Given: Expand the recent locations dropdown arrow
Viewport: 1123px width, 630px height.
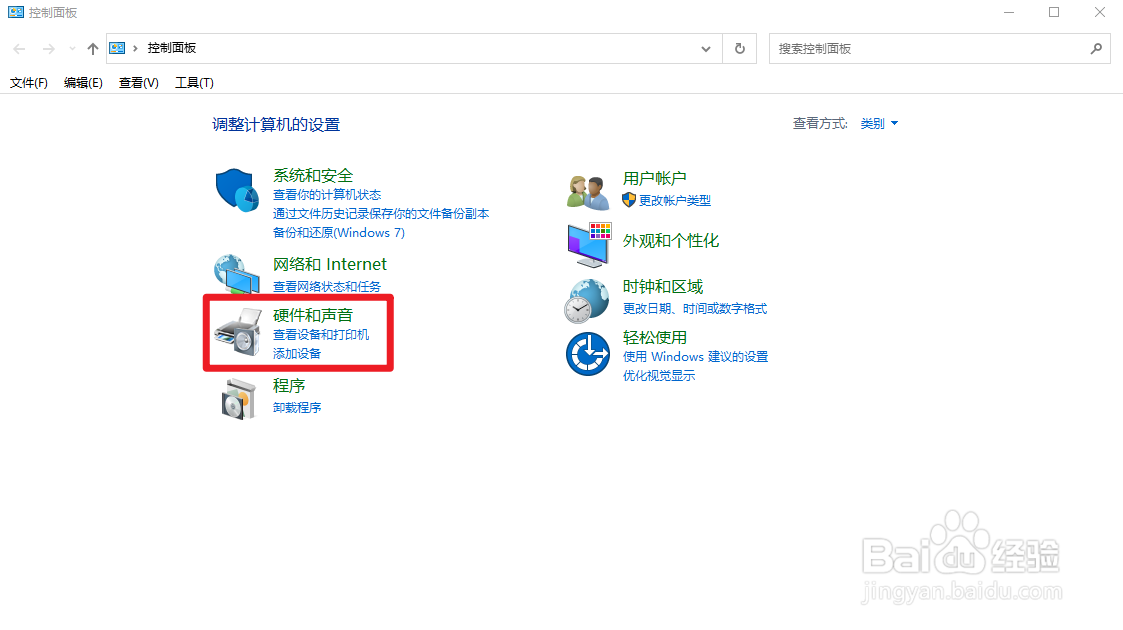Looking at the screenshot, I should click(x=72, y=49).
